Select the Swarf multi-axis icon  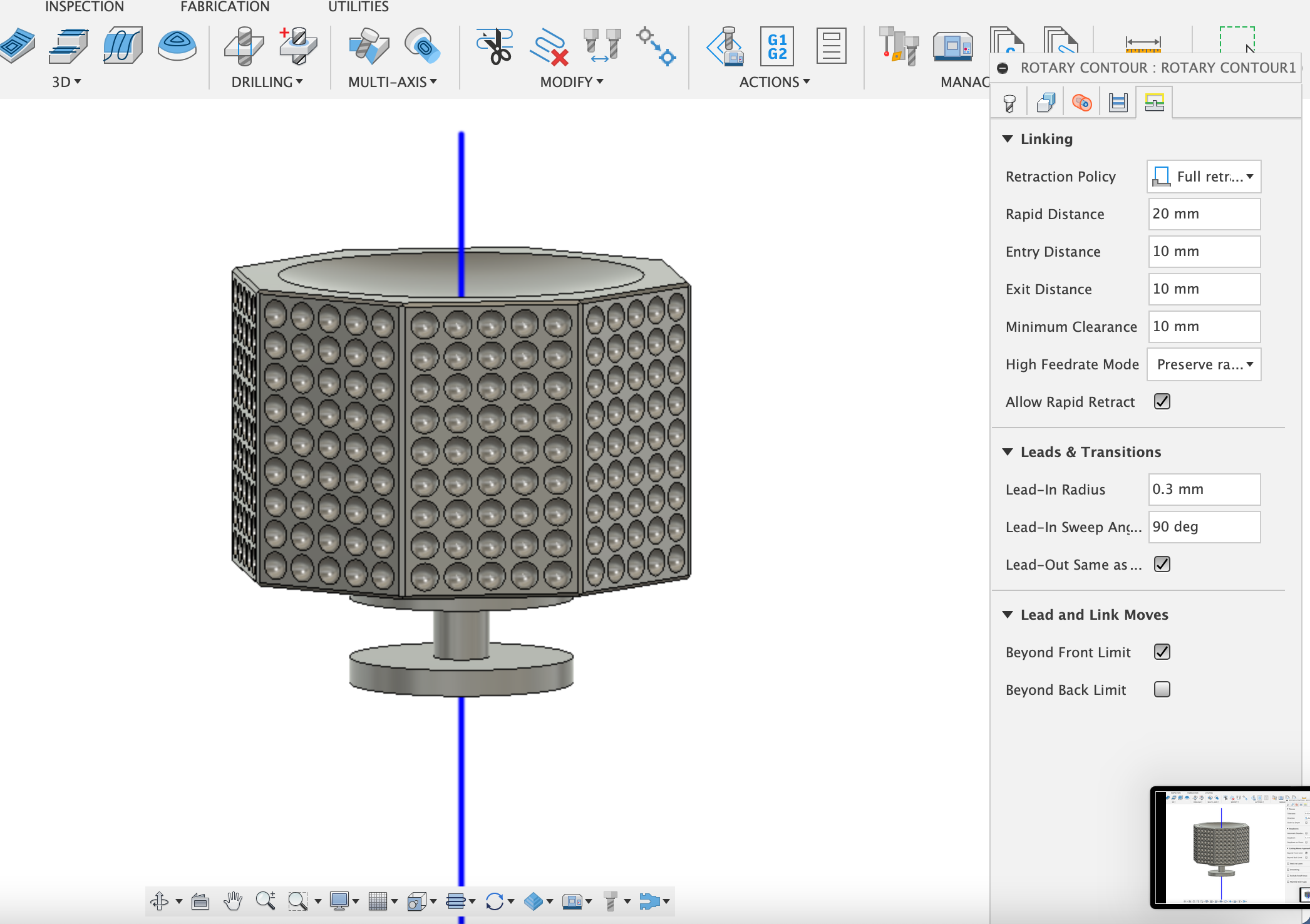(368, 46)
